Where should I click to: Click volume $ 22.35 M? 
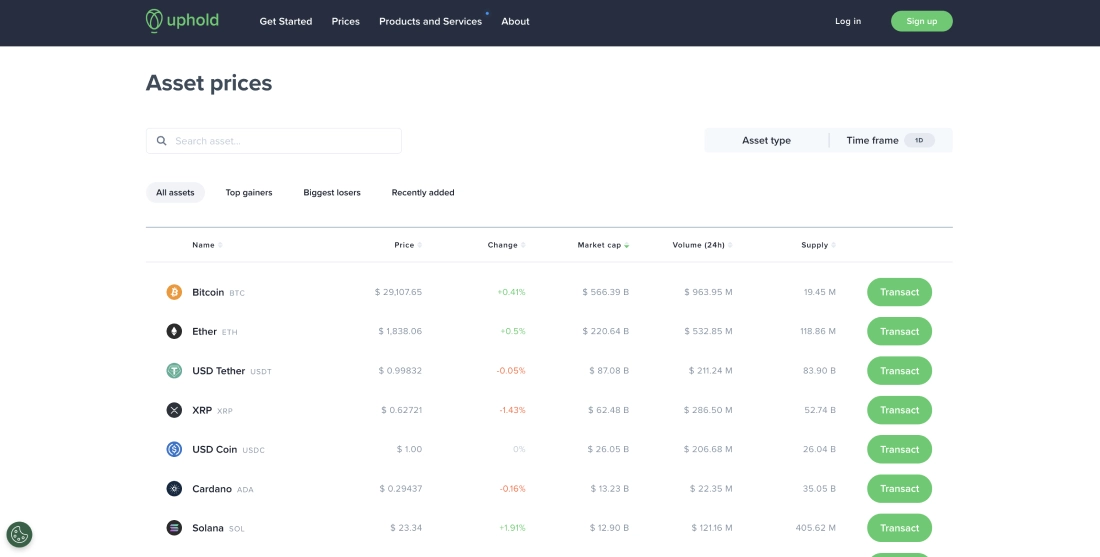pos(711,488)
